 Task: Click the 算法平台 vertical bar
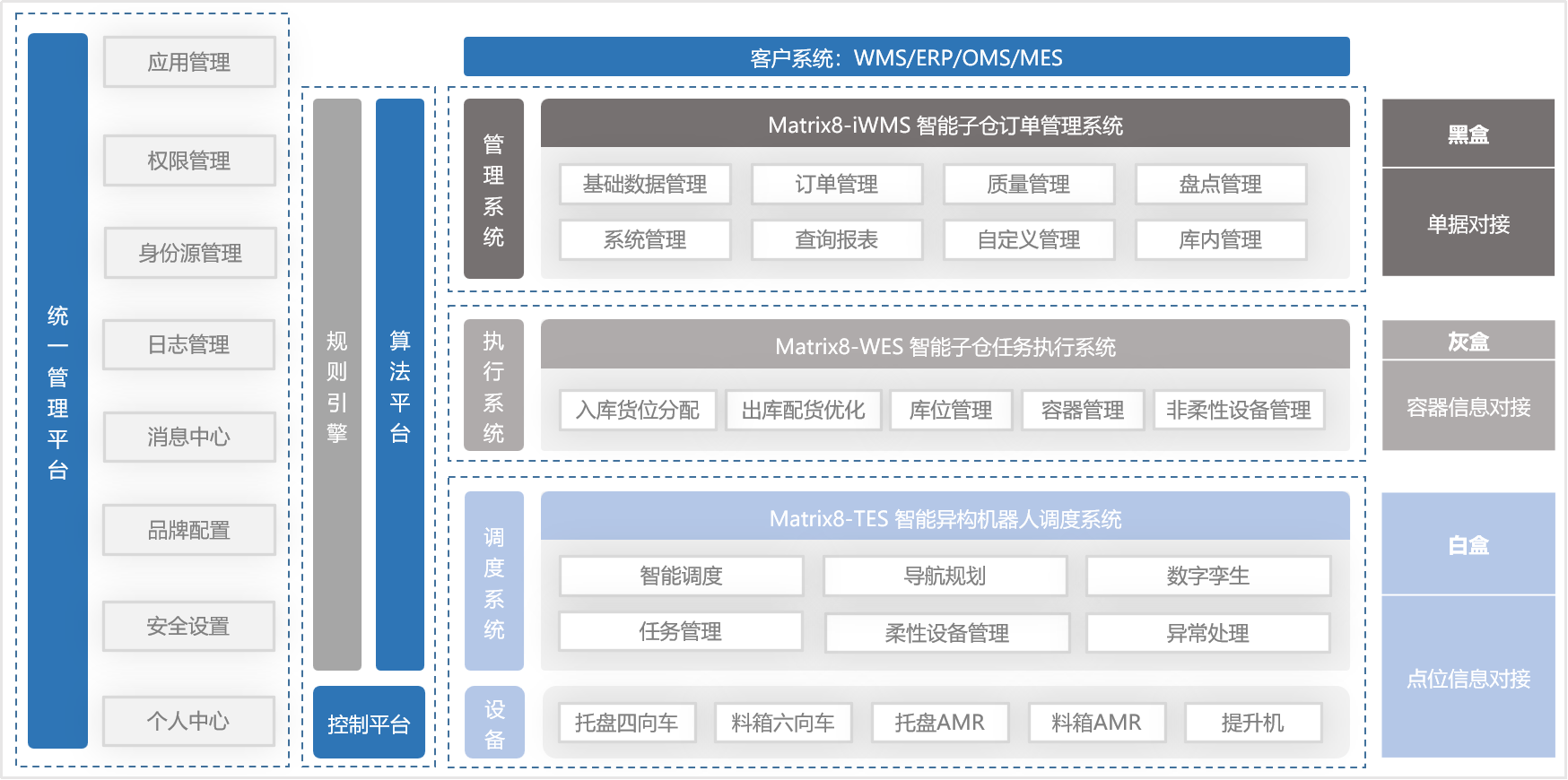point(400,385)
